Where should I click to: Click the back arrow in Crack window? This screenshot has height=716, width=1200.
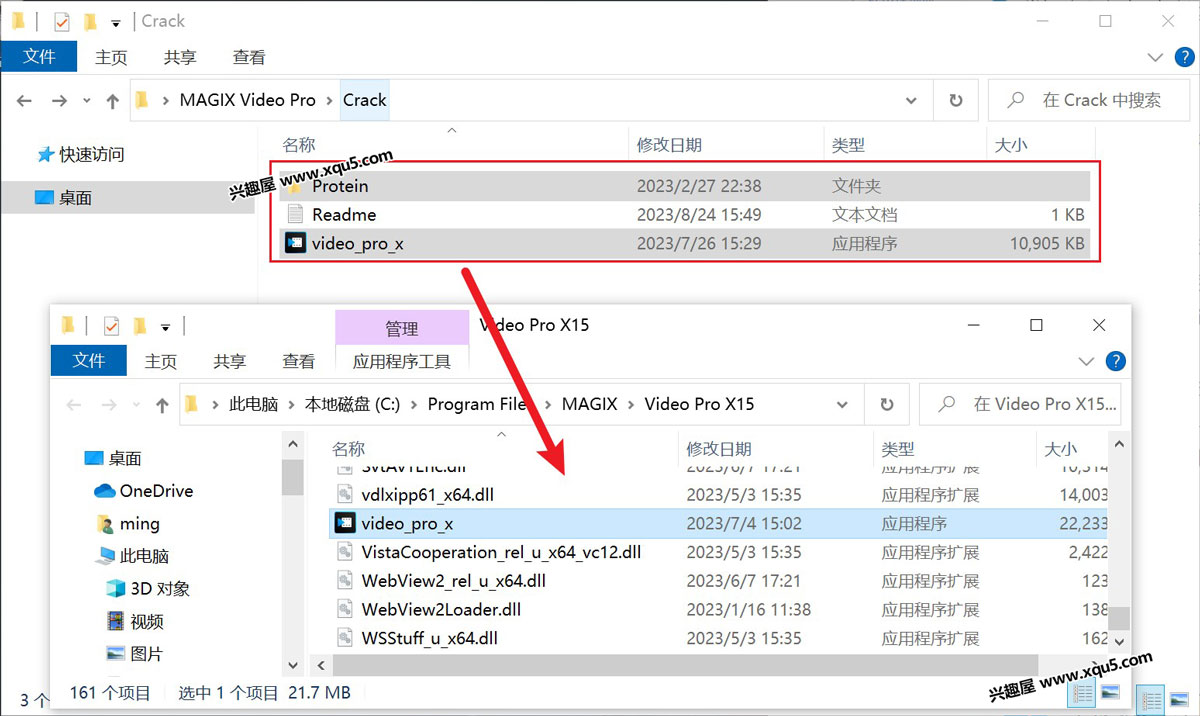(25, 100)
